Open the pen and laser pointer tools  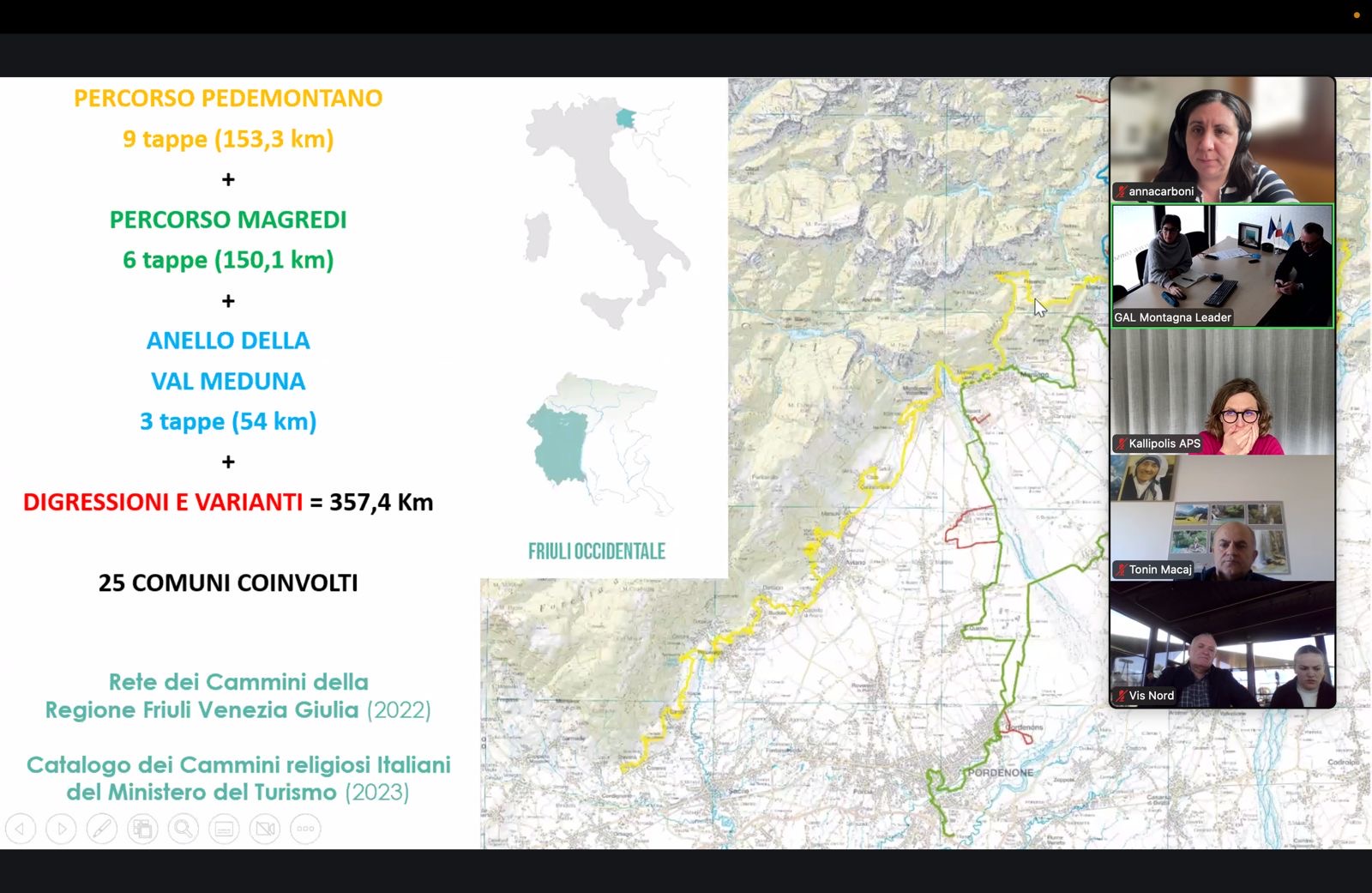coord(102,829)
